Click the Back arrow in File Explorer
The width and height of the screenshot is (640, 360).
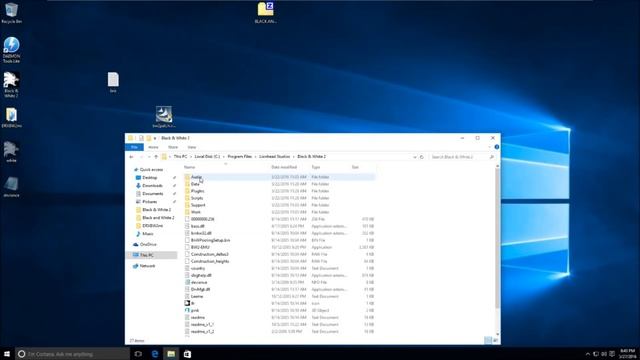[131, 157]
